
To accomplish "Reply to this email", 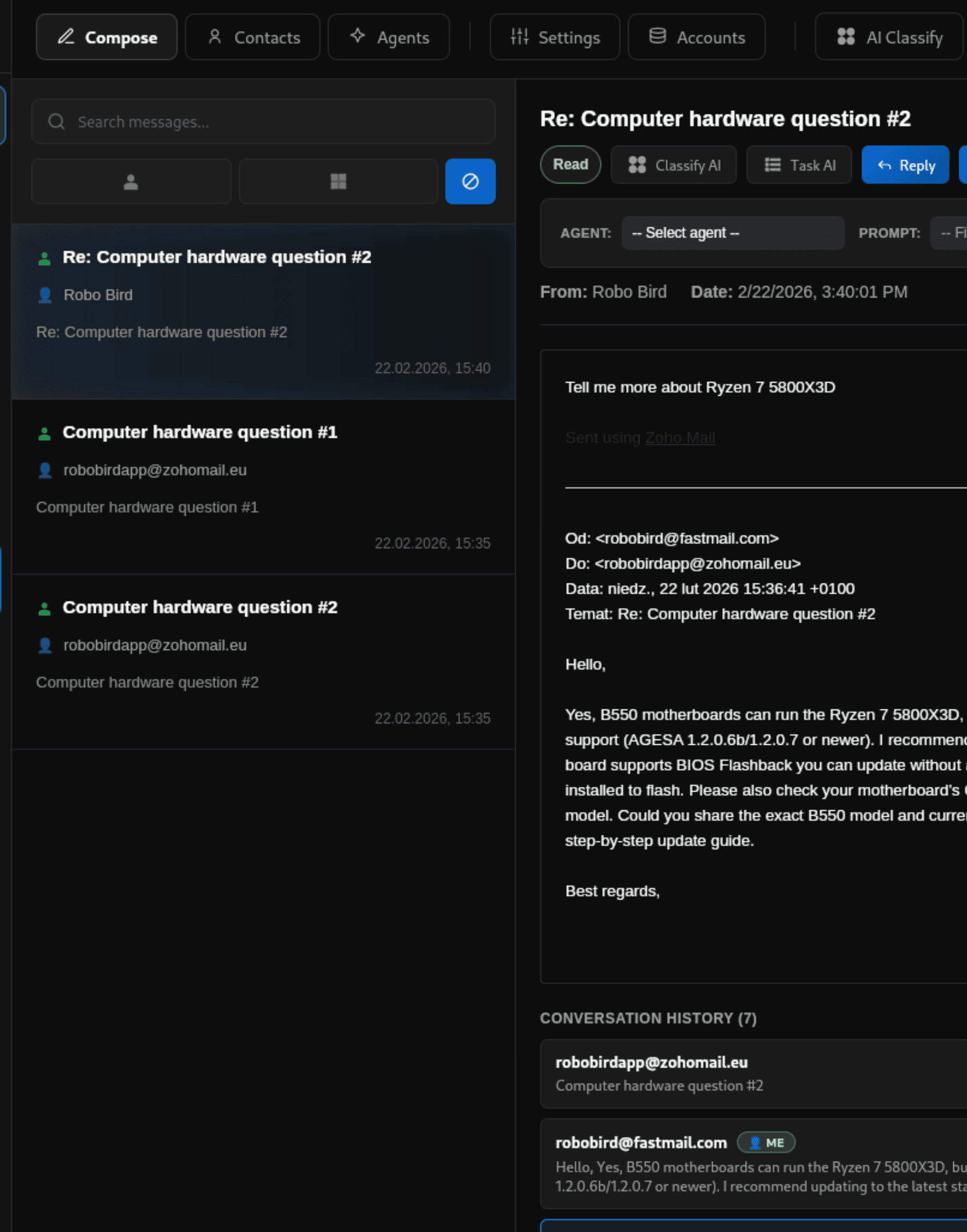I will pos(905,165).
